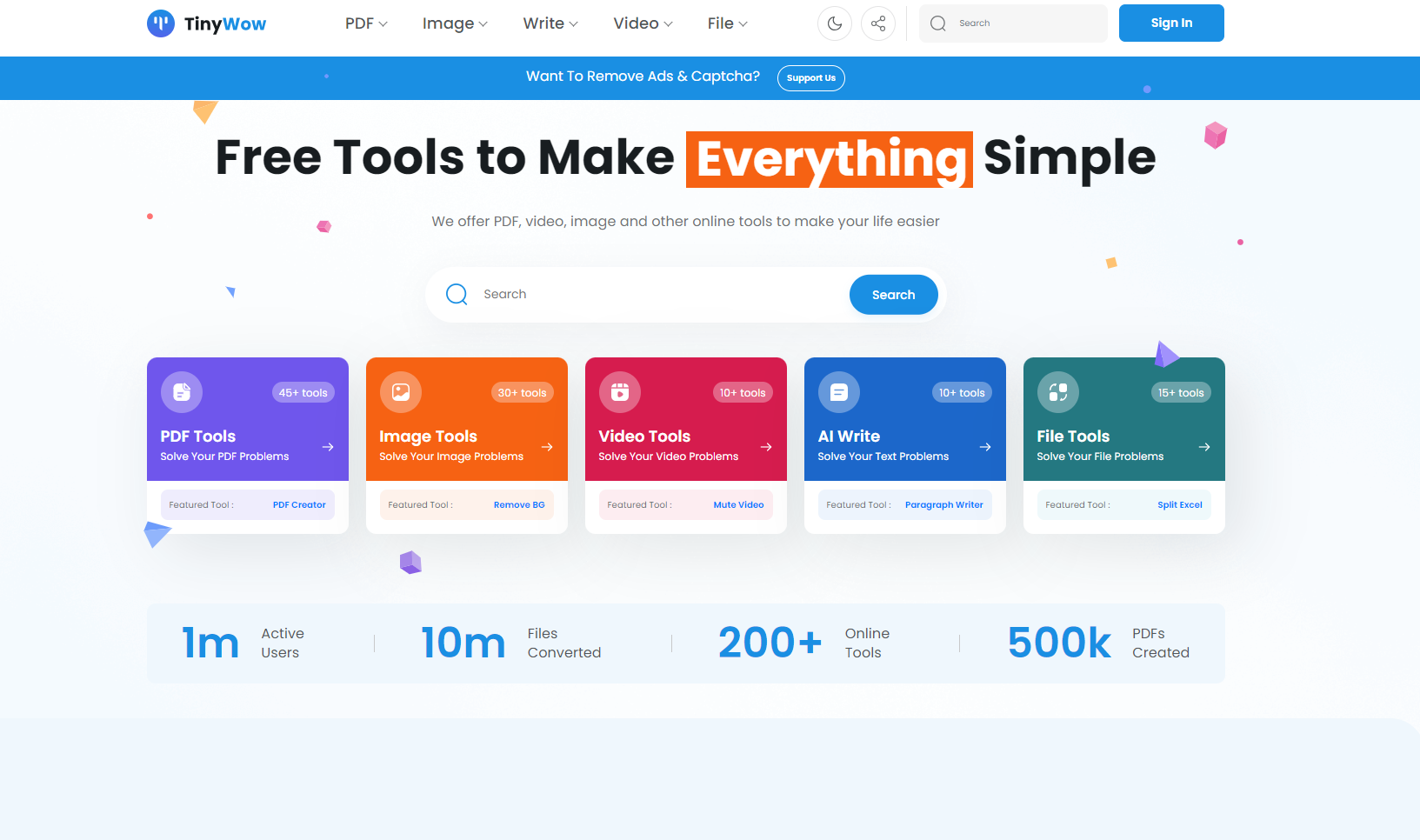The image size is (1420, 840).
Task: Click the 10+ tools badge on Video Tools
Action: (743, 393)
